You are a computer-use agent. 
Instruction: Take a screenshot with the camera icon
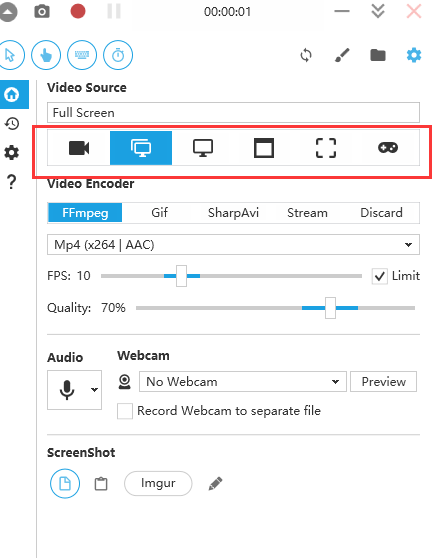(x=42, y=12)
